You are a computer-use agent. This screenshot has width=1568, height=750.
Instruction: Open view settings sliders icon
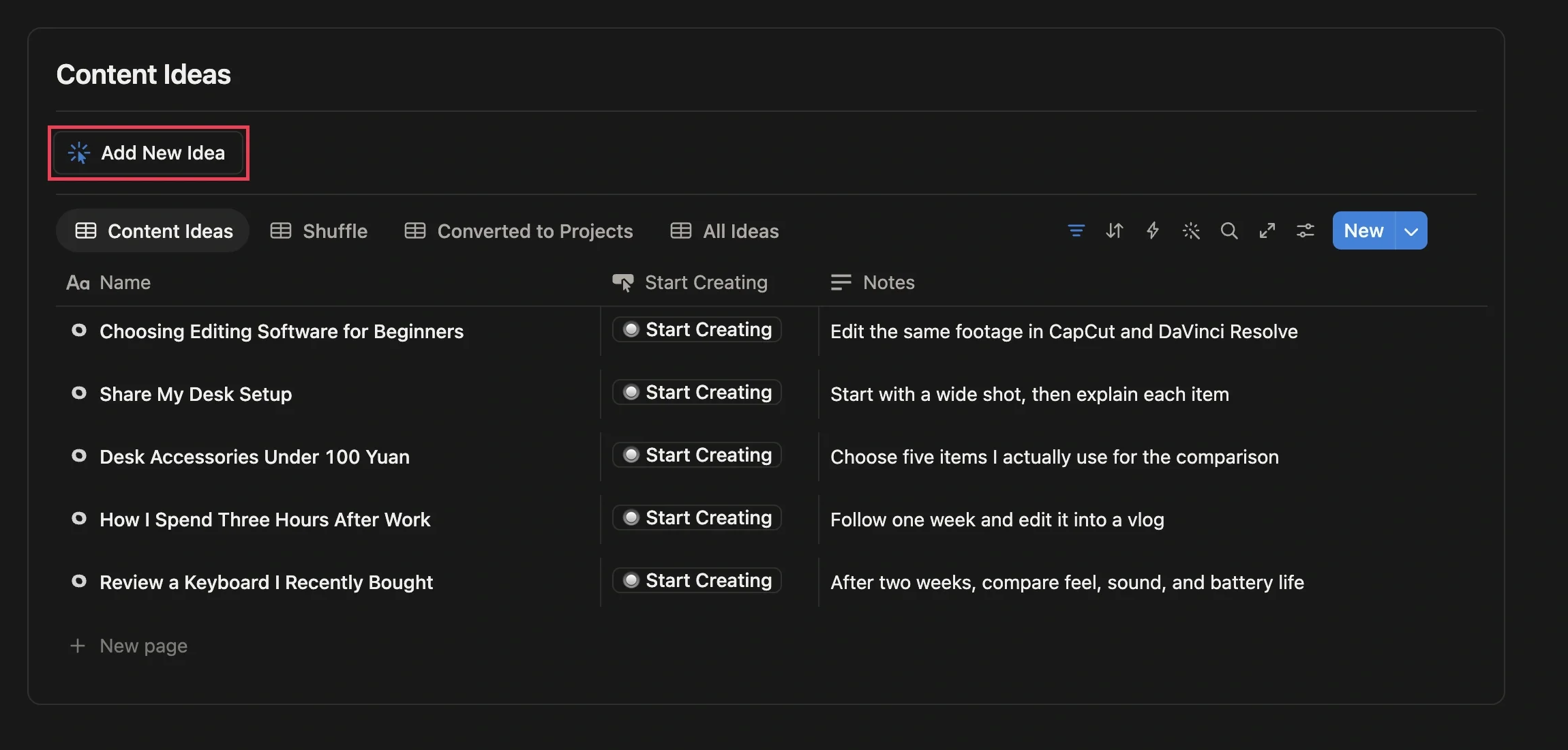(x=1305, y=231)
